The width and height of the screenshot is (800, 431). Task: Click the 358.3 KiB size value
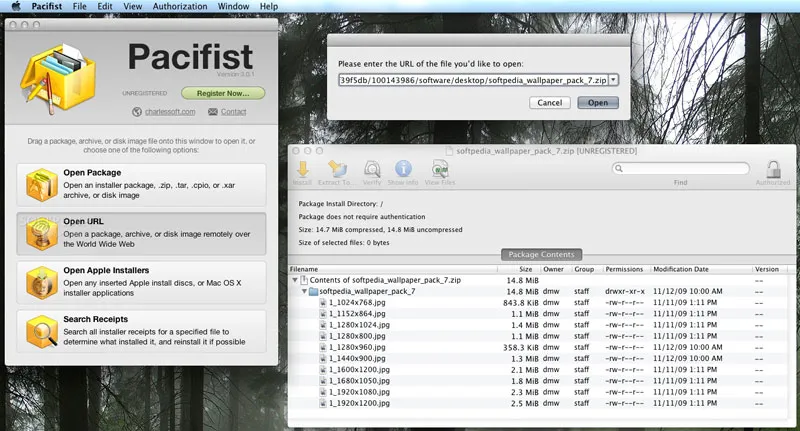click(520, 347)
